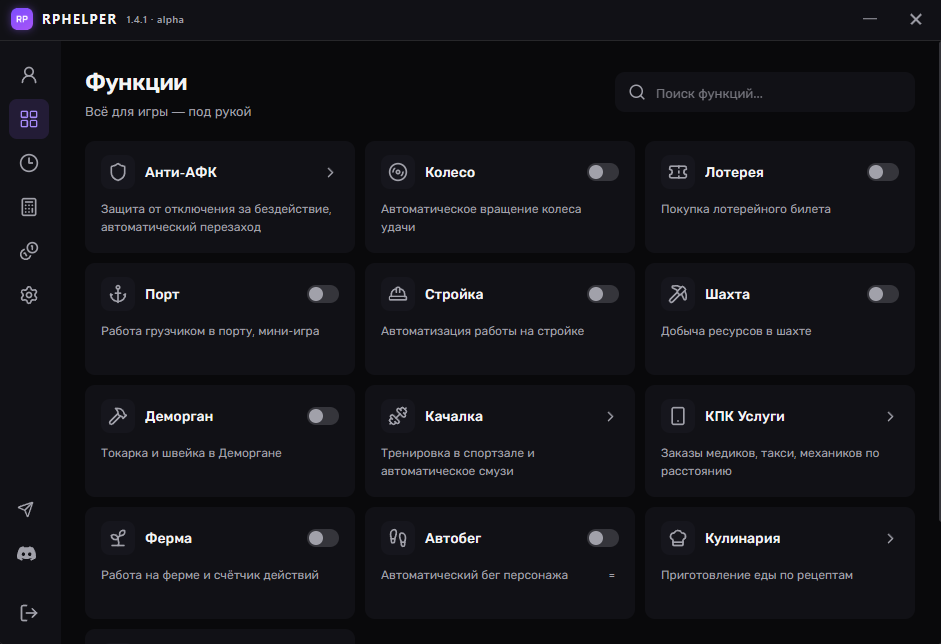Click the hard hat icon on Стройка card
Viewport: 941px width, 644px height.
pos(398,294)
